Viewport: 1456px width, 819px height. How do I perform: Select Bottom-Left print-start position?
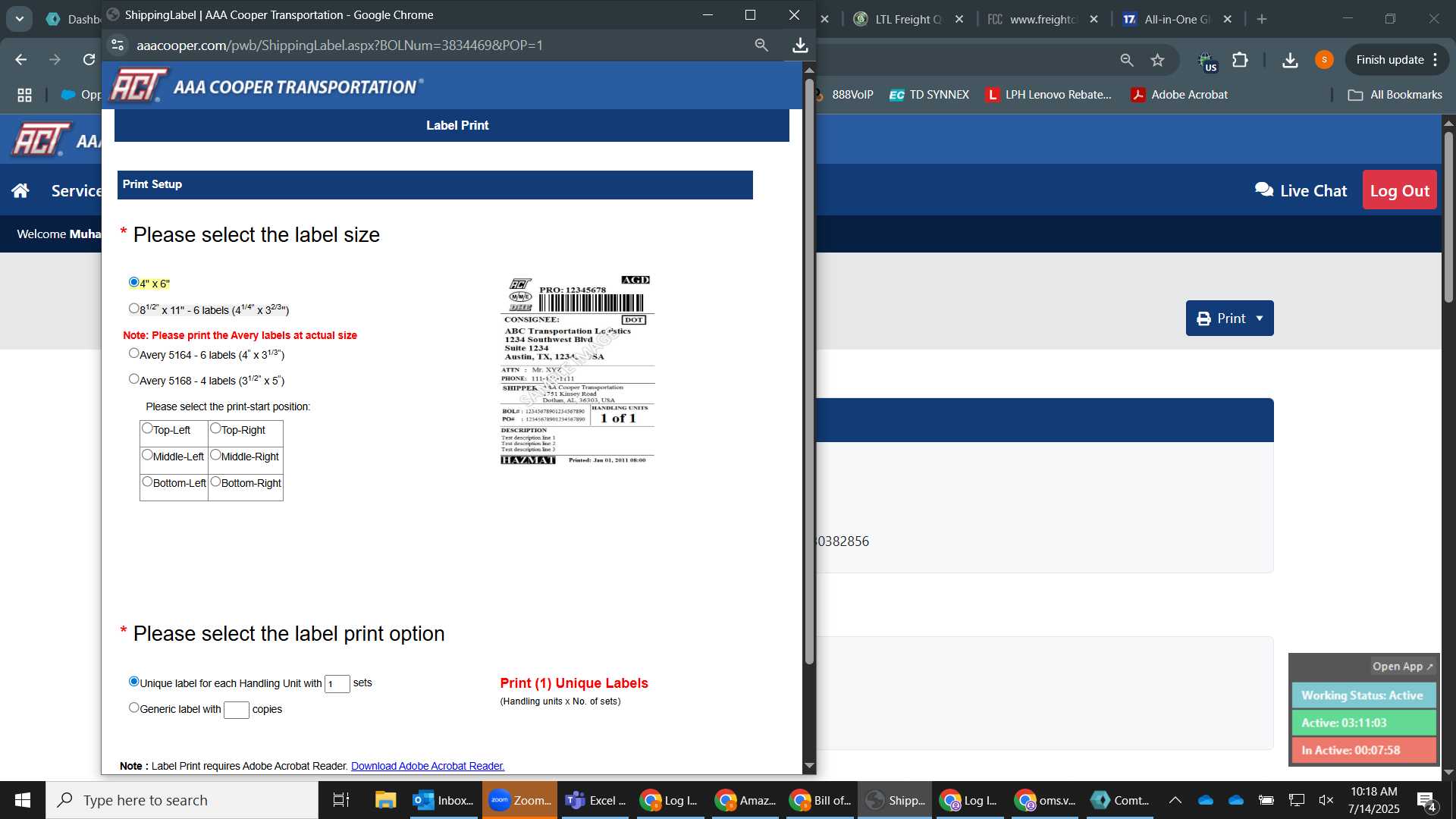click(x=147, y=482)
